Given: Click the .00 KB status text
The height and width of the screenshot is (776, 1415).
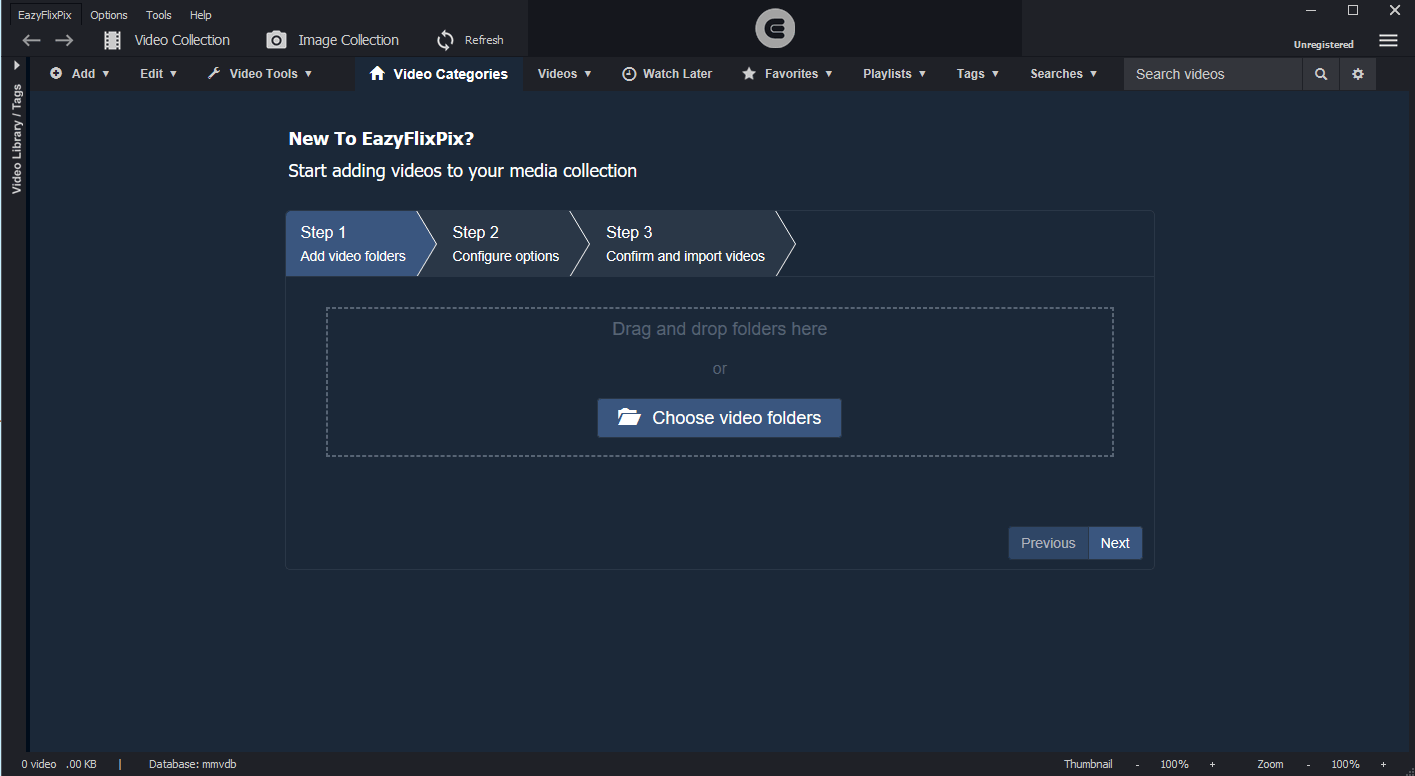Looking at the screenshot, I should [81, 764].
